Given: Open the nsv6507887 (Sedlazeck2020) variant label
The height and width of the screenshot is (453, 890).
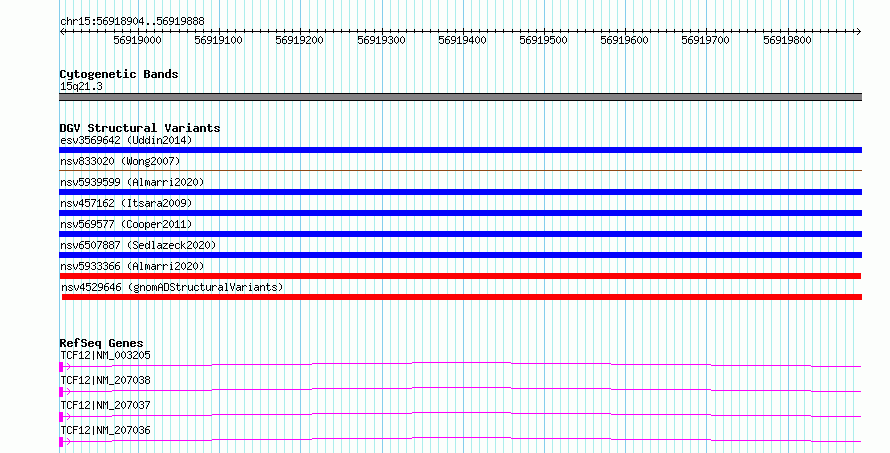Looking at the screenshot, I should (138, 245).
